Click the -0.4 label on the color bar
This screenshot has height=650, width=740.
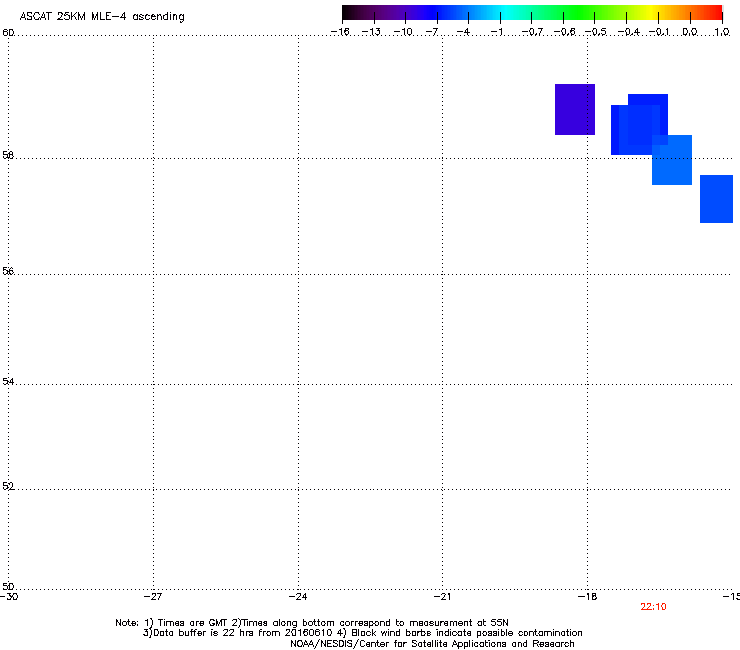629,32
